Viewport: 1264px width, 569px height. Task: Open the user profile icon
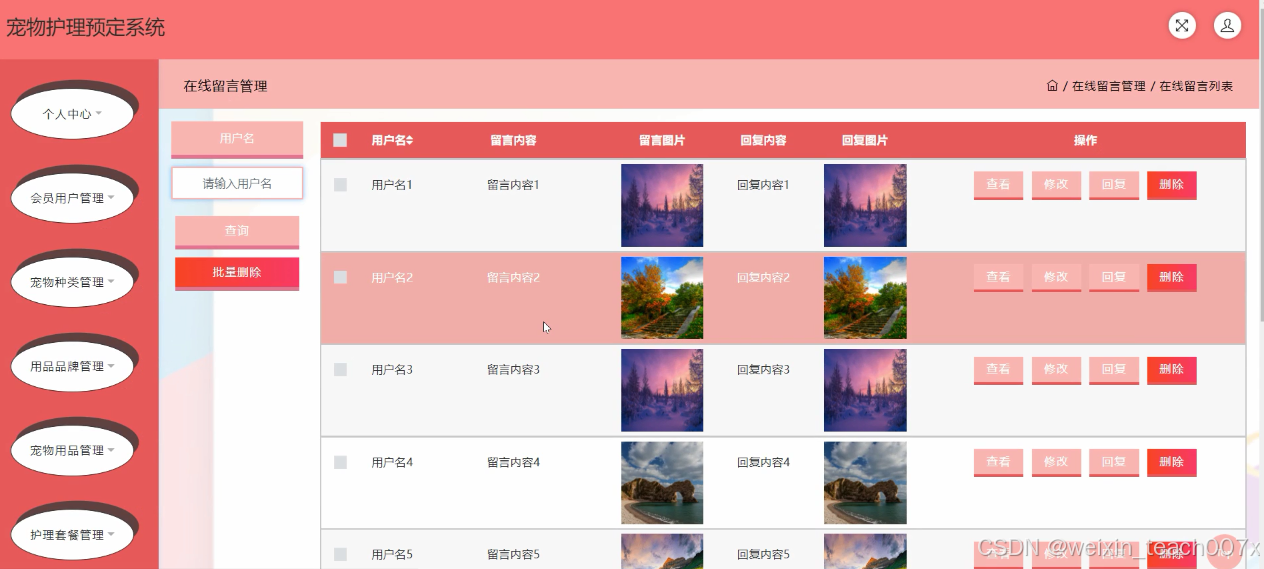coord(1227,26)
